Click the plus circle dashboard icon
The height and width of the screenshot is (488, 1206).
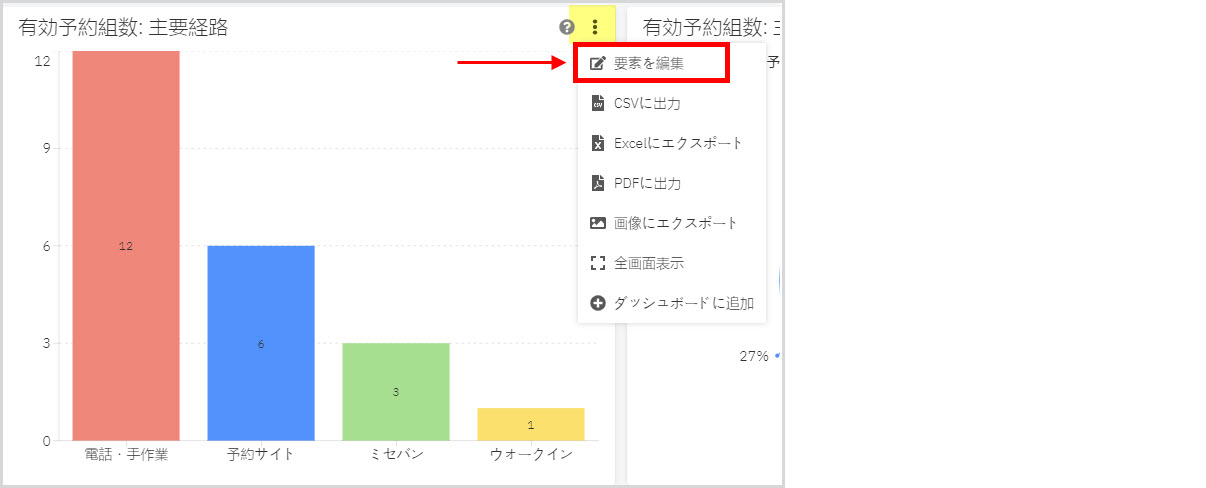(x=598, y=303)
